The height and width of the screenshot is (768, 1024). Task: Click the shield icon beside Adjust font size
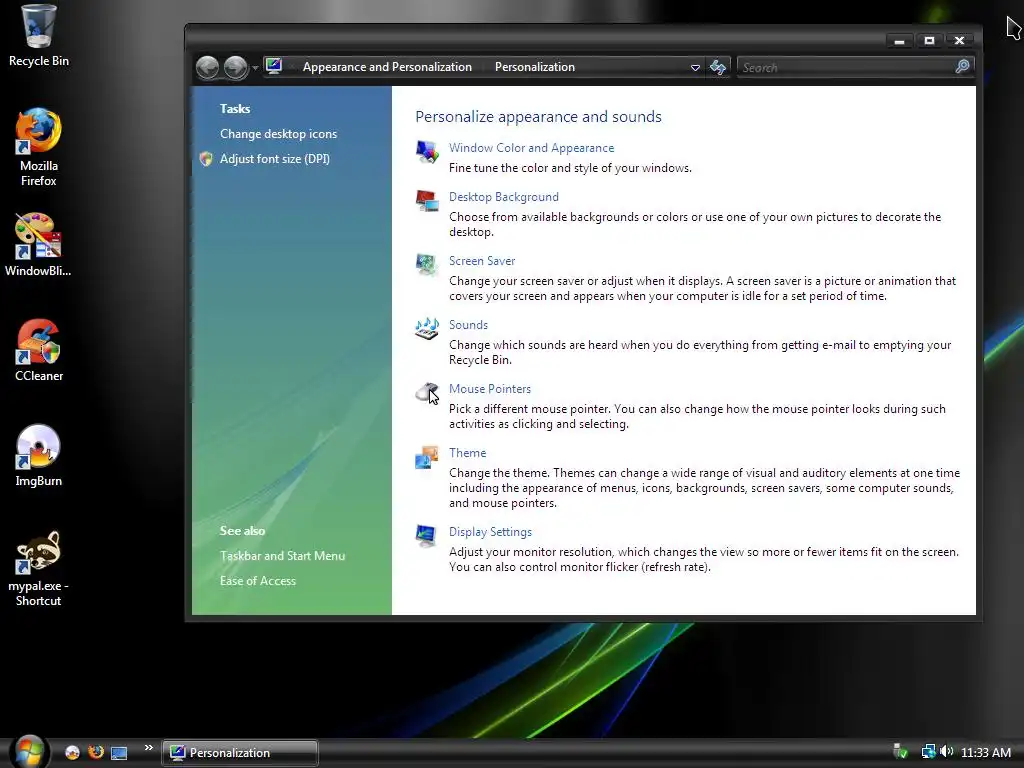click(206, 159)
